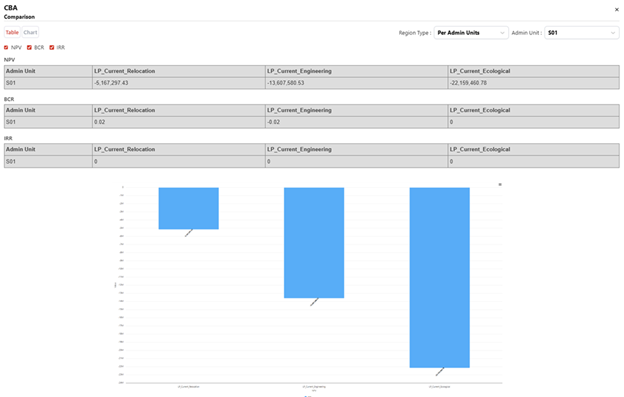Click LP_Current_Engineering header in IRR table
The image size is (624, 397).
tap(299, 149)
